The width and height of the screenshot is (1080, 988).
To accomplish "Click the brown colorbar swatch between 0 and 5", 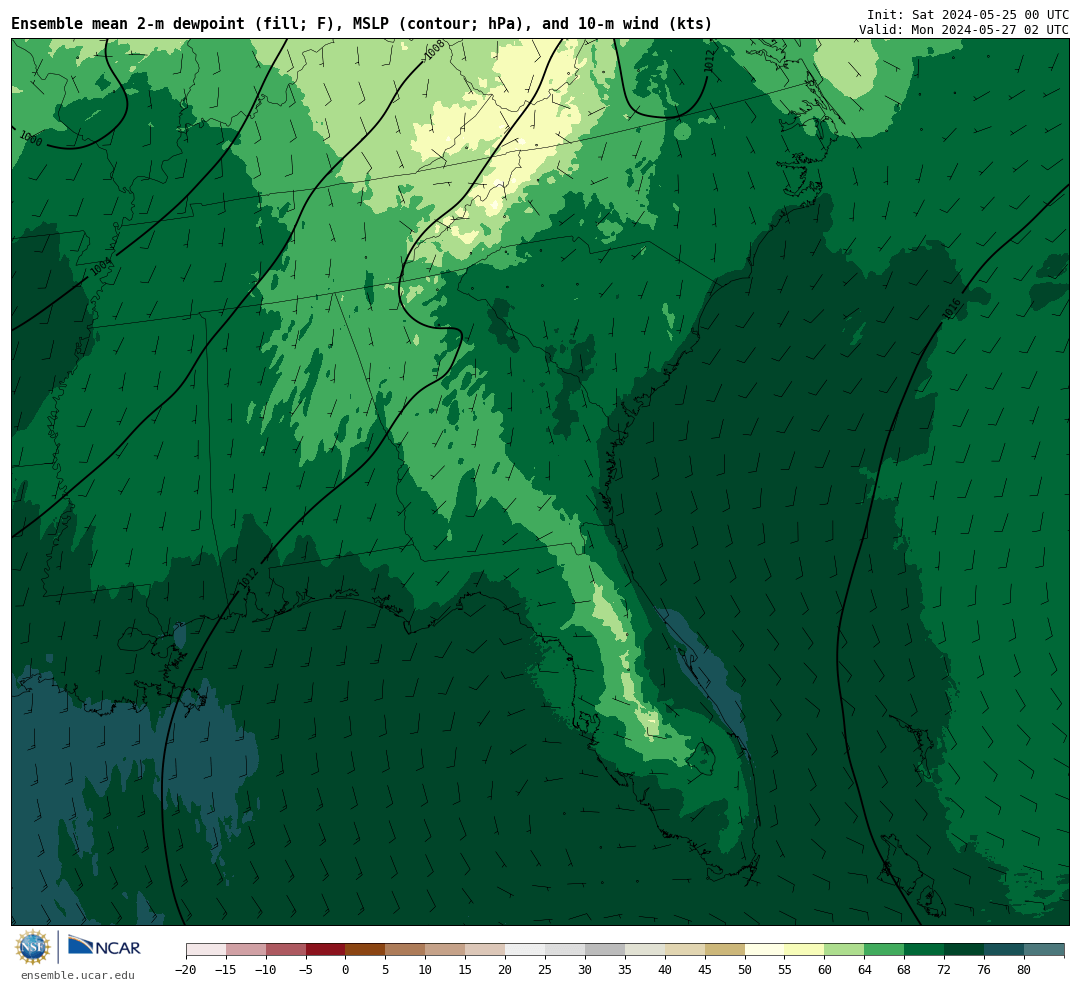I will 366,950.
